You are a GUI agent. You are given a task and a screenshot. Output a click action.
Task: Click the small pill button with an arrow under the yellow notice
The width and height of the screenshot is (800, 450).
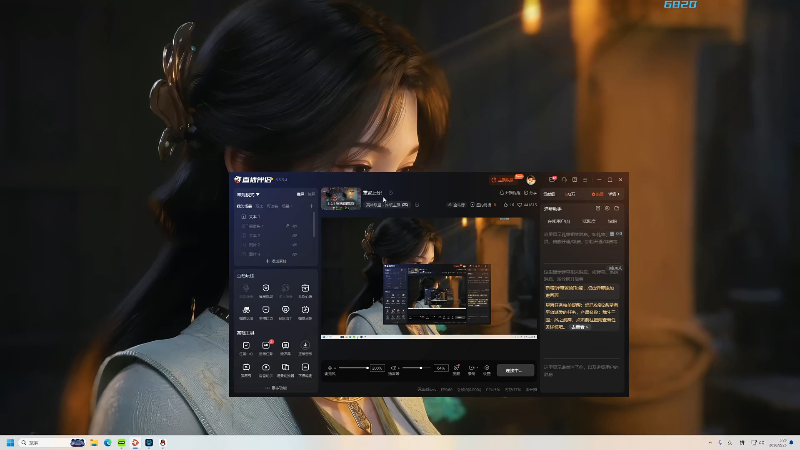coord(580,327)
